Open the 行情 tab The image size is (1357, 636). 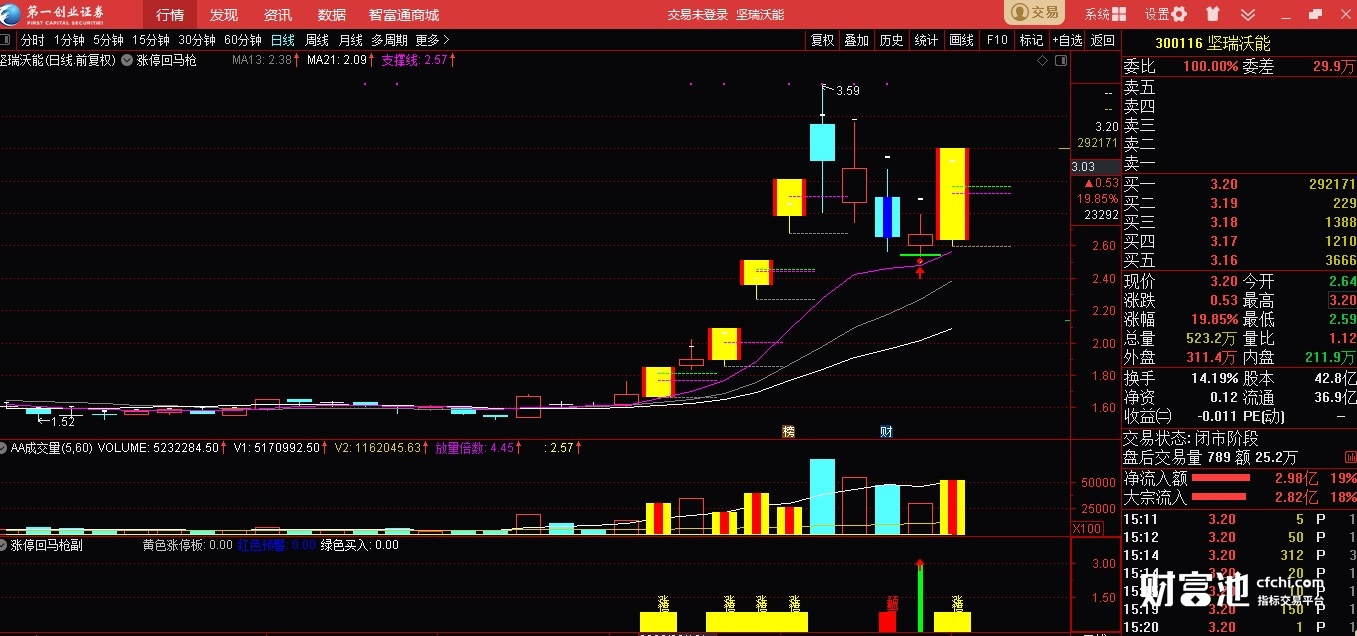point(170,14)
